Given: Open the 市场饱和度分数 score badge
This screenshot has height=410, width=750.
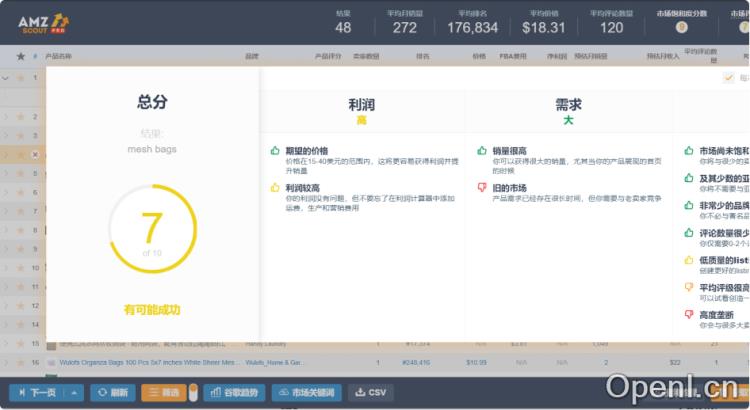Looking at the screenshot, I should 682,28.
